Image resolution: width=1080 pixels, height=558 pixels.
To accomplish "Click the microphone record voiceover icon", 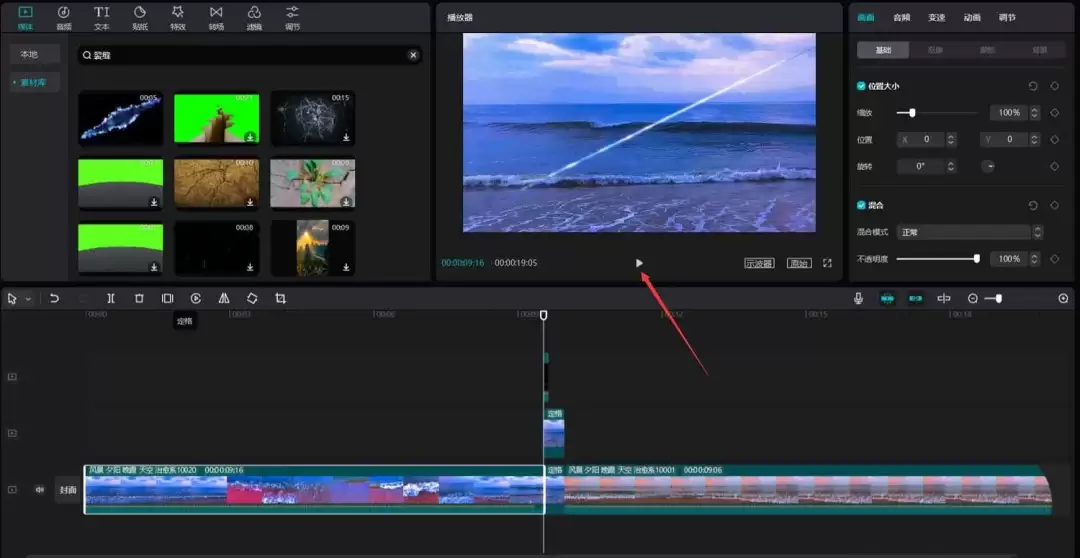I will tap(858, 298).
